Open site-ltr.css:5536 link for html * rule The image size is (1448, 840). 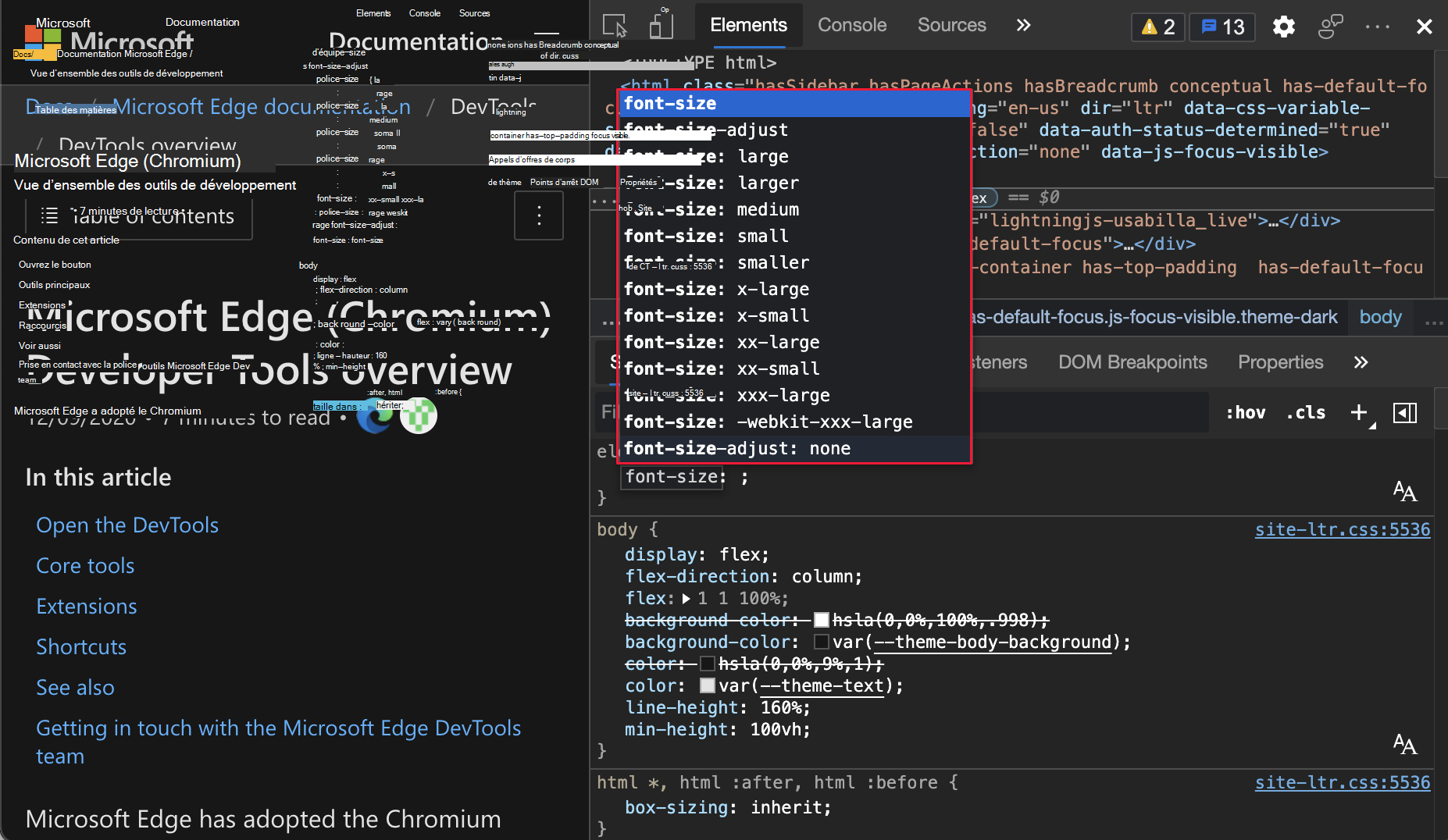point(1343,782)
